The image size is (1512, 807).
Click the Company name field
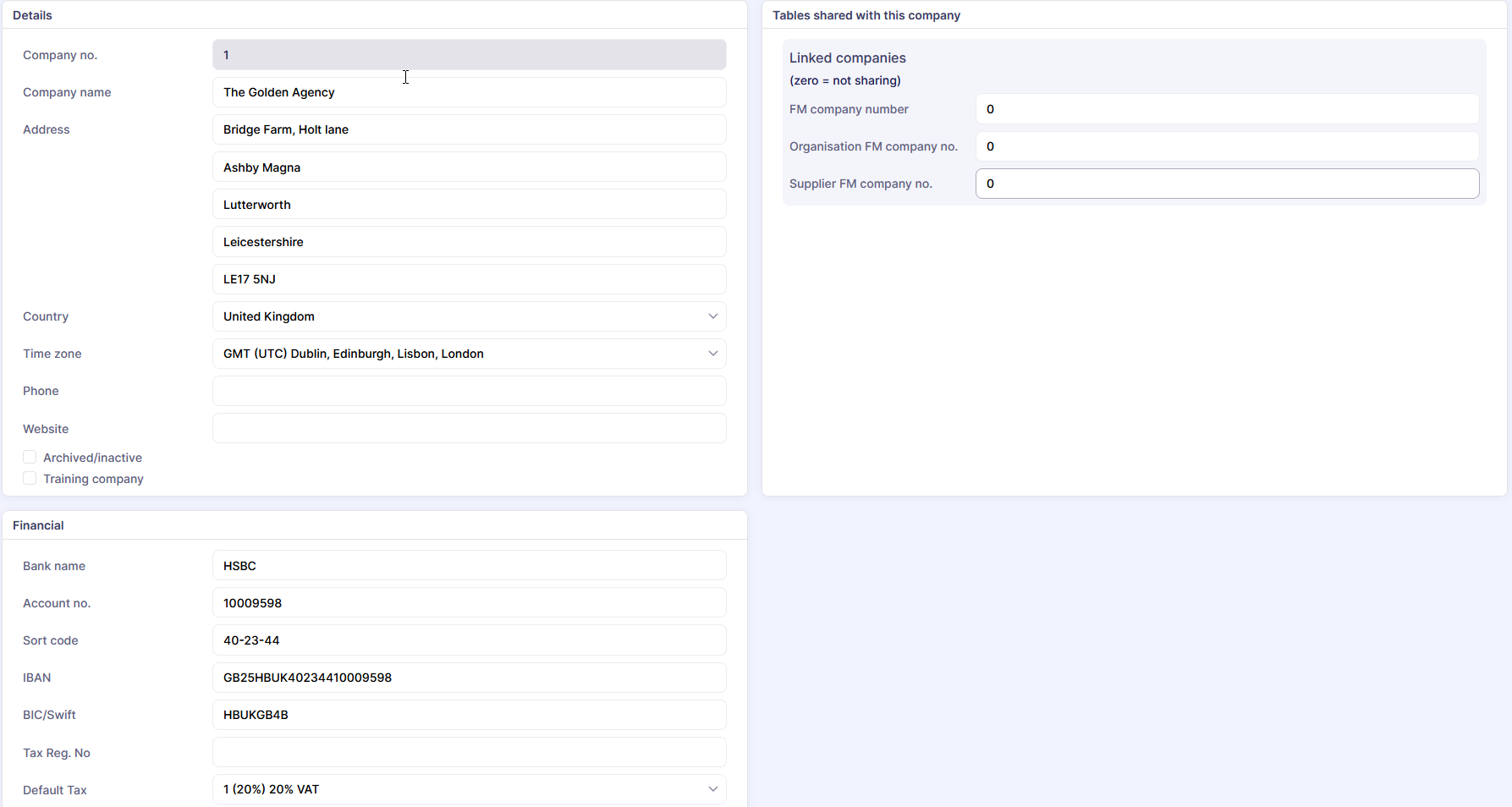pyautogui.click(x=469, y=92)
